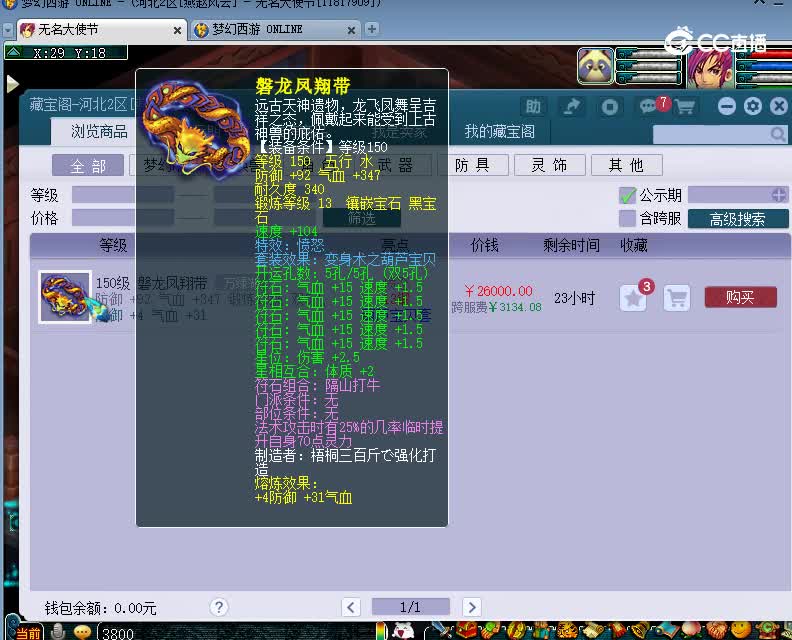The image size is (792, 640).
Task: Click the square stop icon in the header
Action: pyautogui.click(x=610, y=107)
